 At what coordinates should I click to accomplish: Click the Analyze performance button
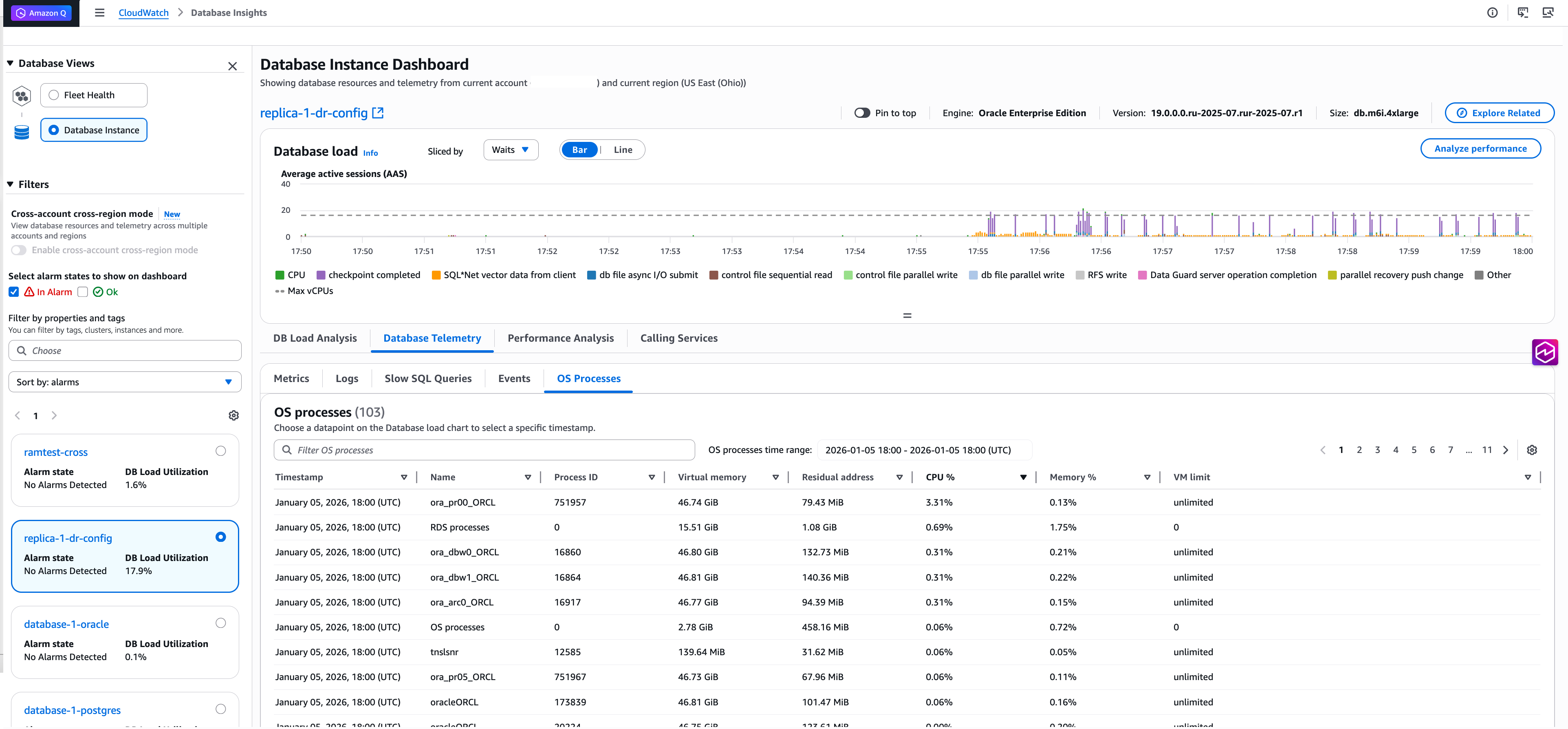(1480, 148)
